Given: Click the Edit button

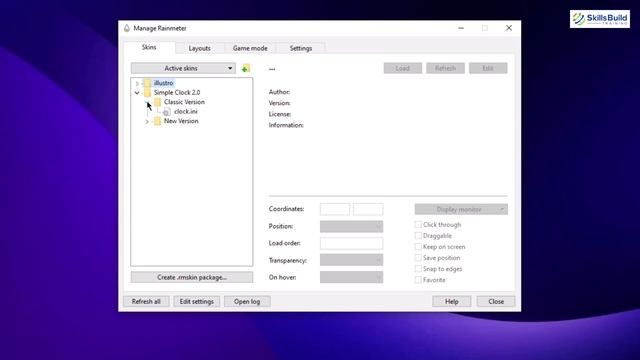Looking at the screenshot, I should [488, 68].
